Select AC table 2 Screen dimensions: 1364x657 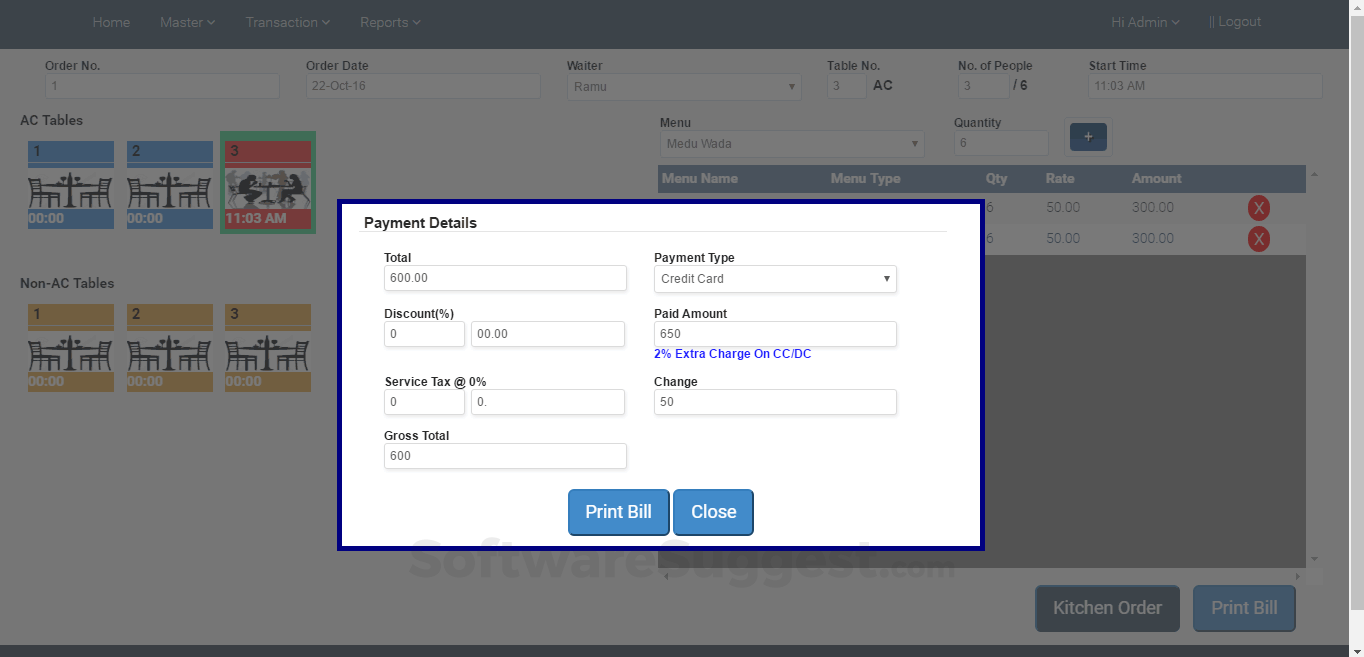[x=169, y=181]
